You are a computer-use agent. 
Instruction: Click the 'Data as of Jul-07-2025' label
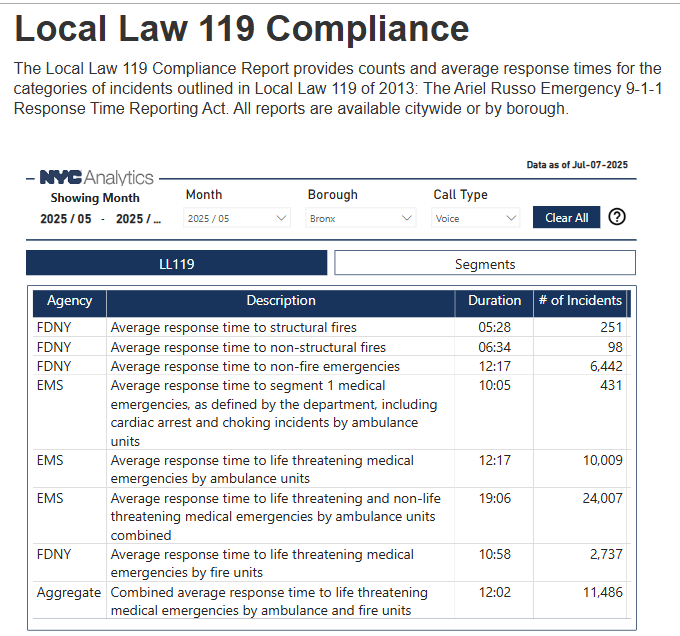577,165
